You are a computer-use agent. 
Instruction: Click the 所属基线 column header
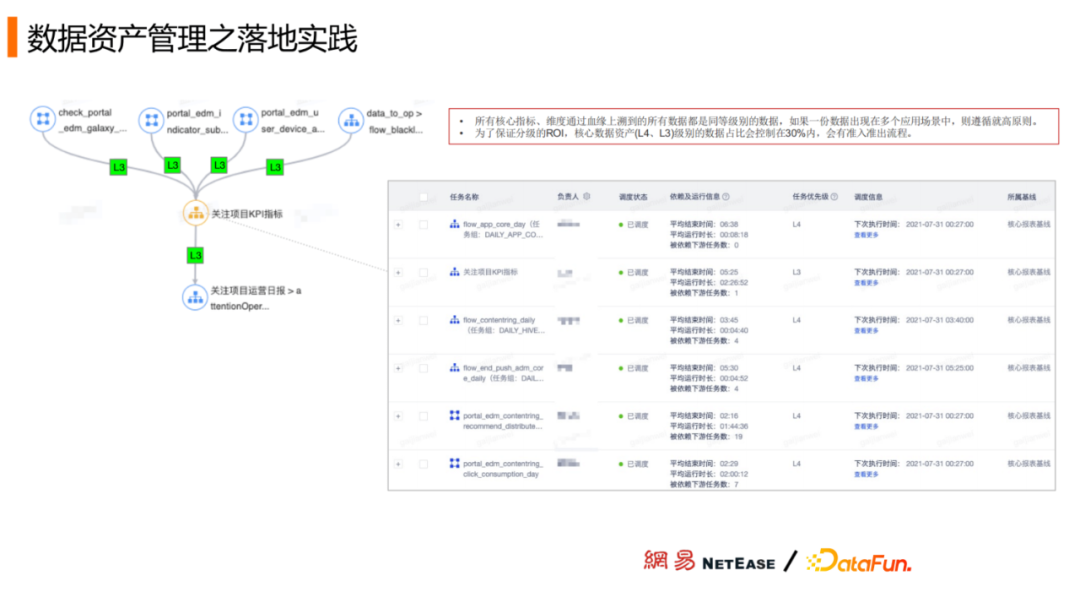[1021, 197]
